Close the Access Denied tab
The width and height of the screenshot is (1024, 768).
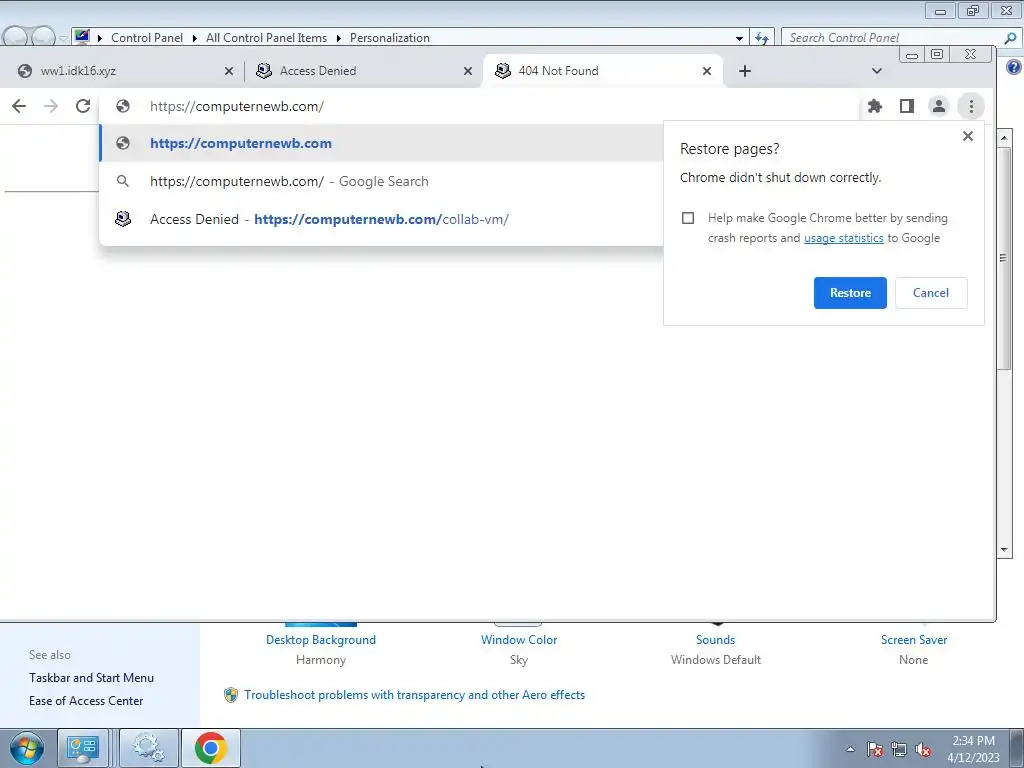(468, 71)
